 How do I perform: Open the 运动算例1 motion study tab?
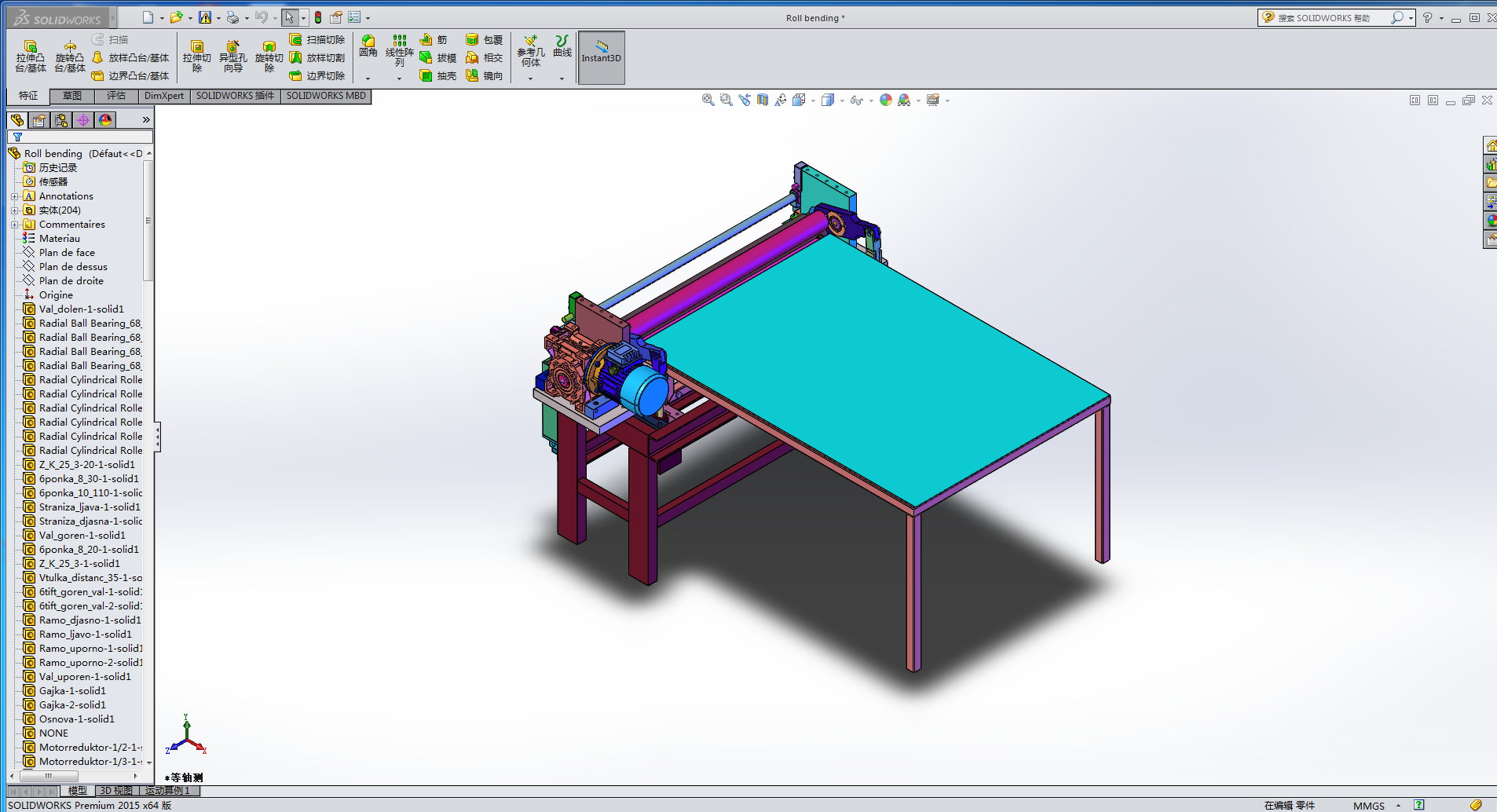tap(167, 791)
